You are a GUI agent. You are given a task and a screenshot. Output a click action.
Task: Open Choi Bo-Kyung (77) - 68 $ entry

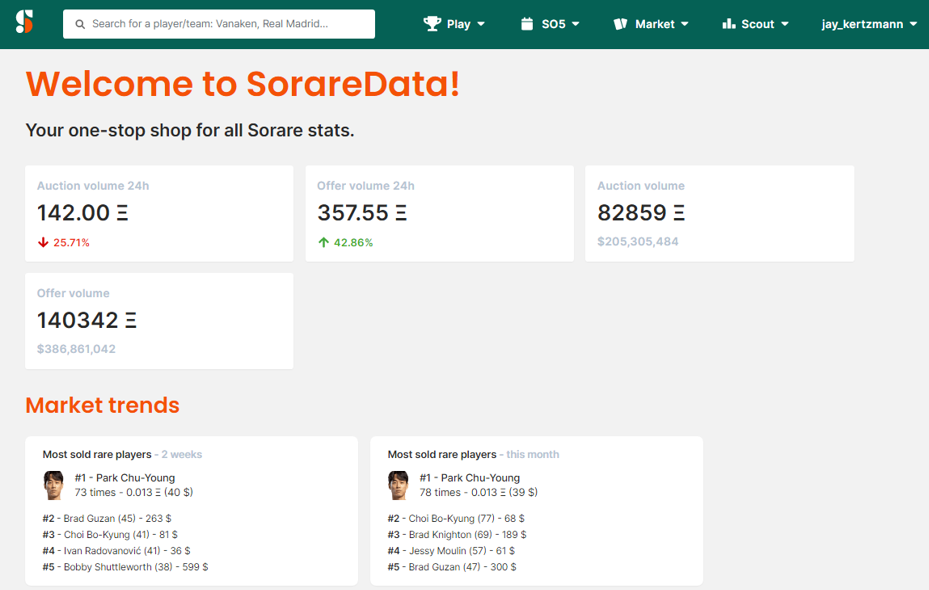pos(456,518)
